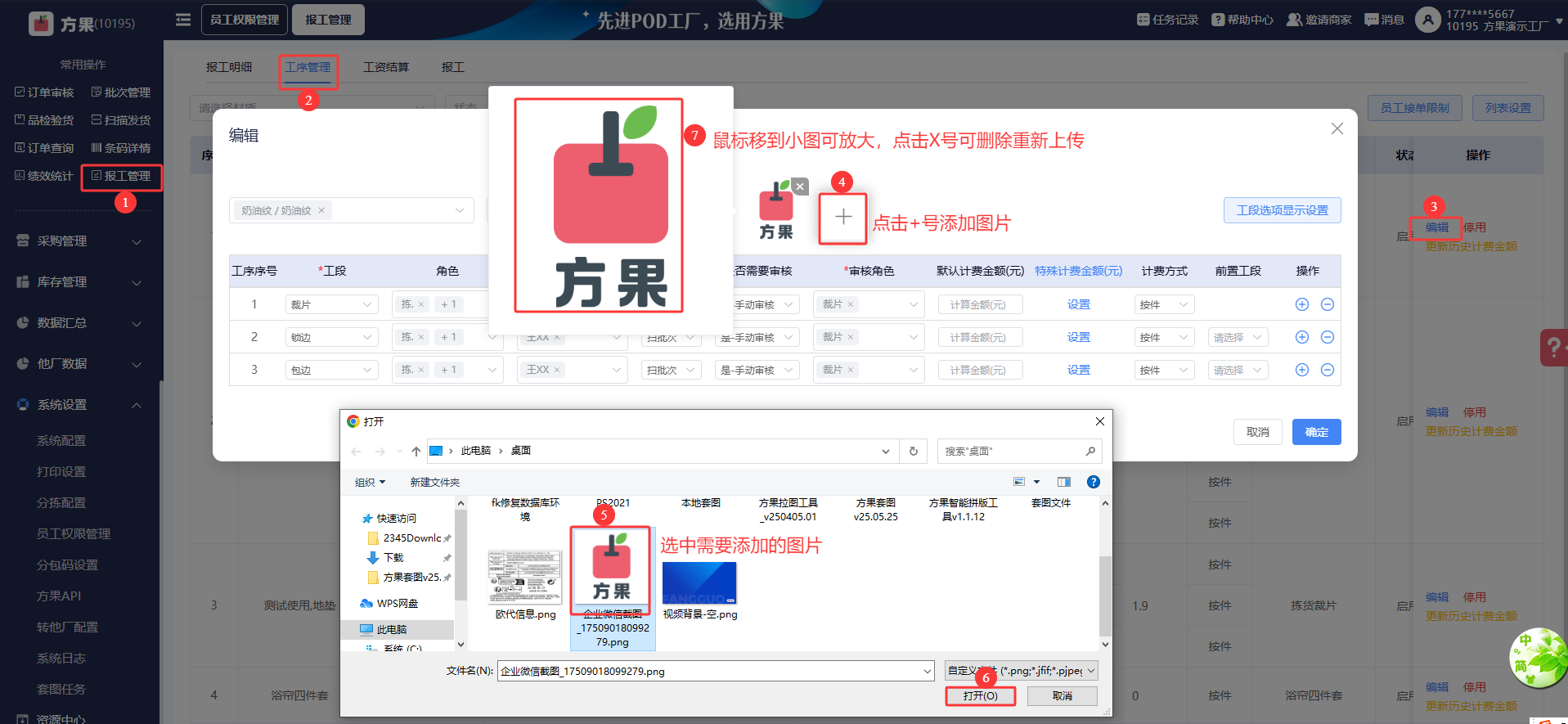The image size is (1568, 724).
Task: Remove process step 2 with minus icon
Action: tap(1327, 337)
